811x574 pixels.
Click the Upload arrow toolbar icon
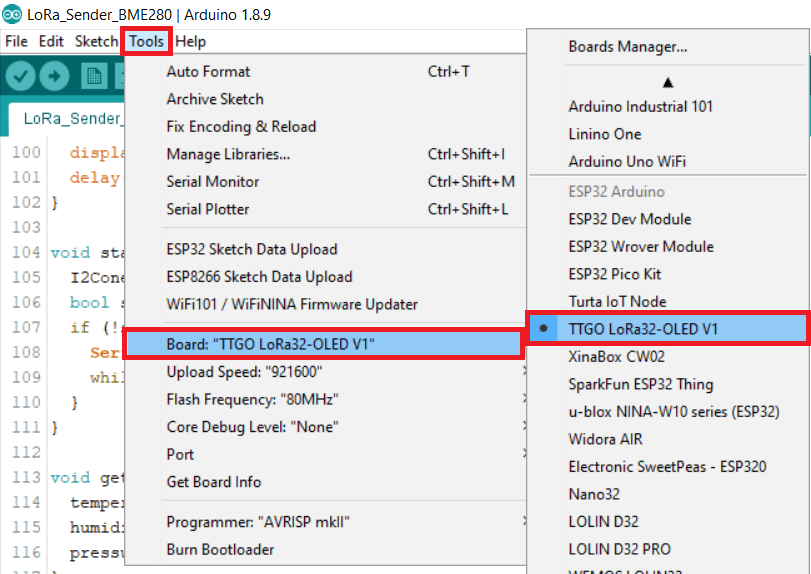tap(54, 76)
